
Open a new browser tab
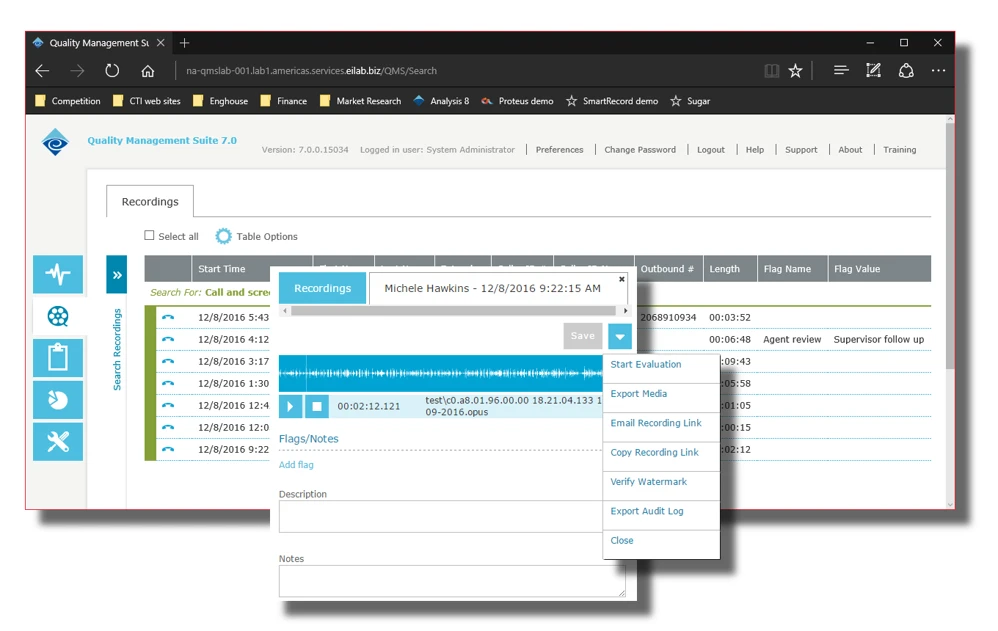coord(185,43)
